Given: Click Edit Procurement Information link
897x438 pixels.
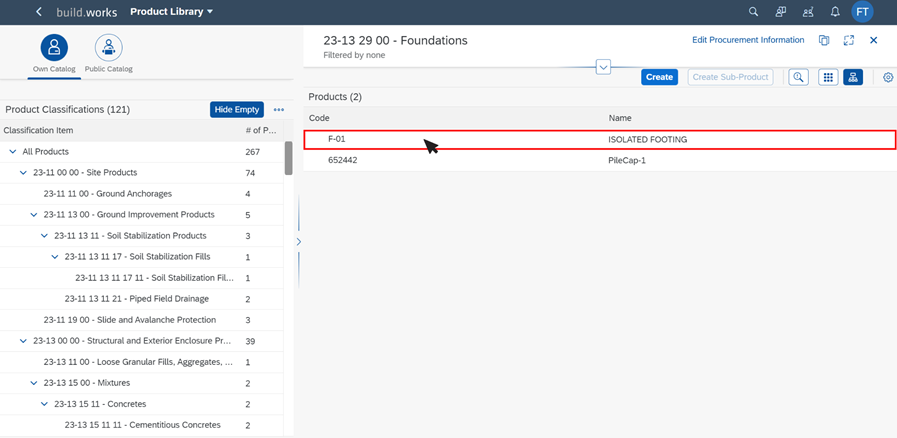Looking at the screenshot, I should click(x=748, y=40).
